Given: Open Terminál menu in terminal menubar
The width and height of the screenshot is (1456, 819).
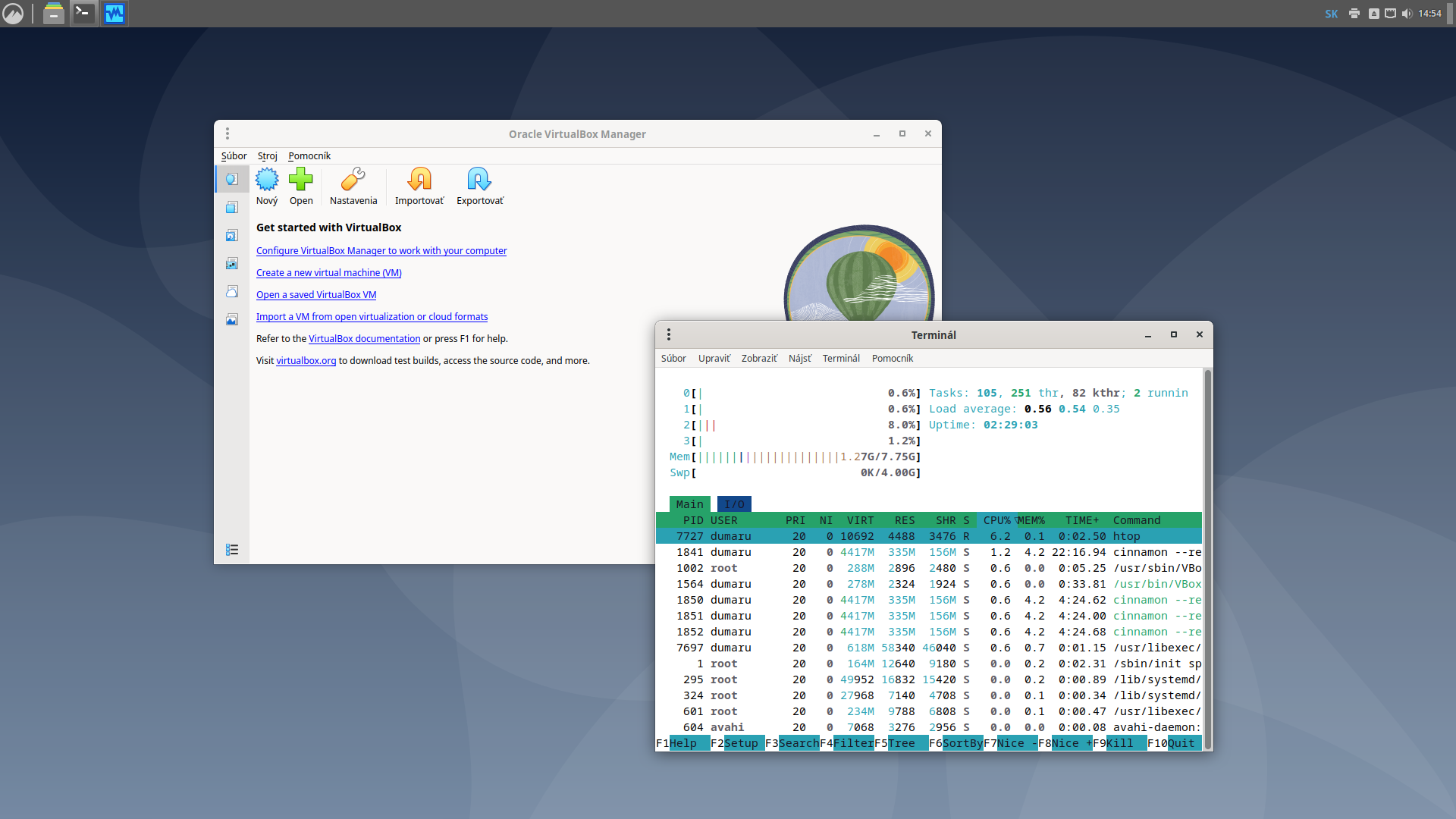Looking at the screenshot, I should [x=841, y=358].
